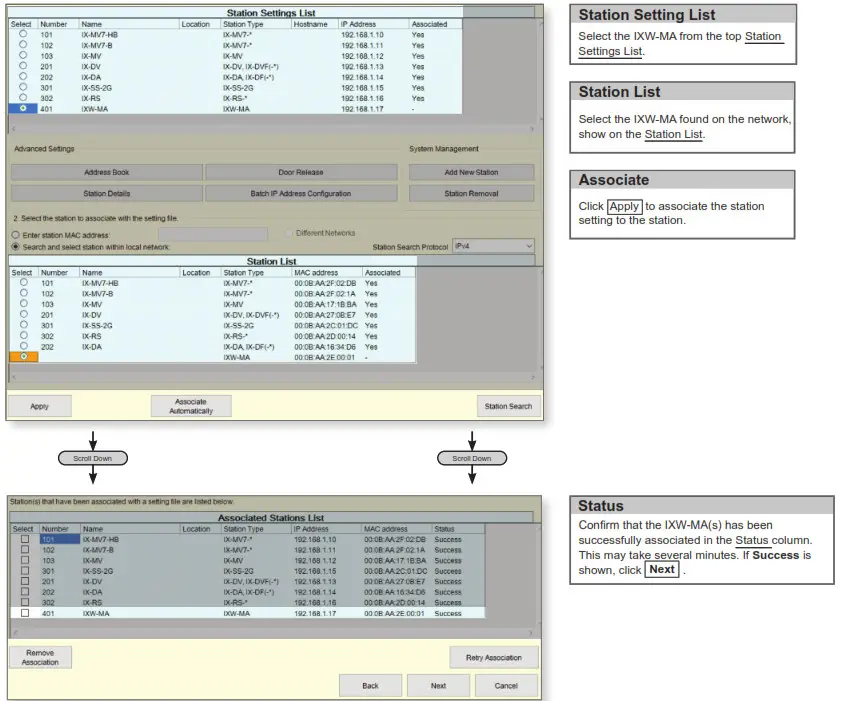The height and width of the screenshot is (701, 844).
Task: Check the box for 101 in Associated Stations List
Action: point(25,539)
